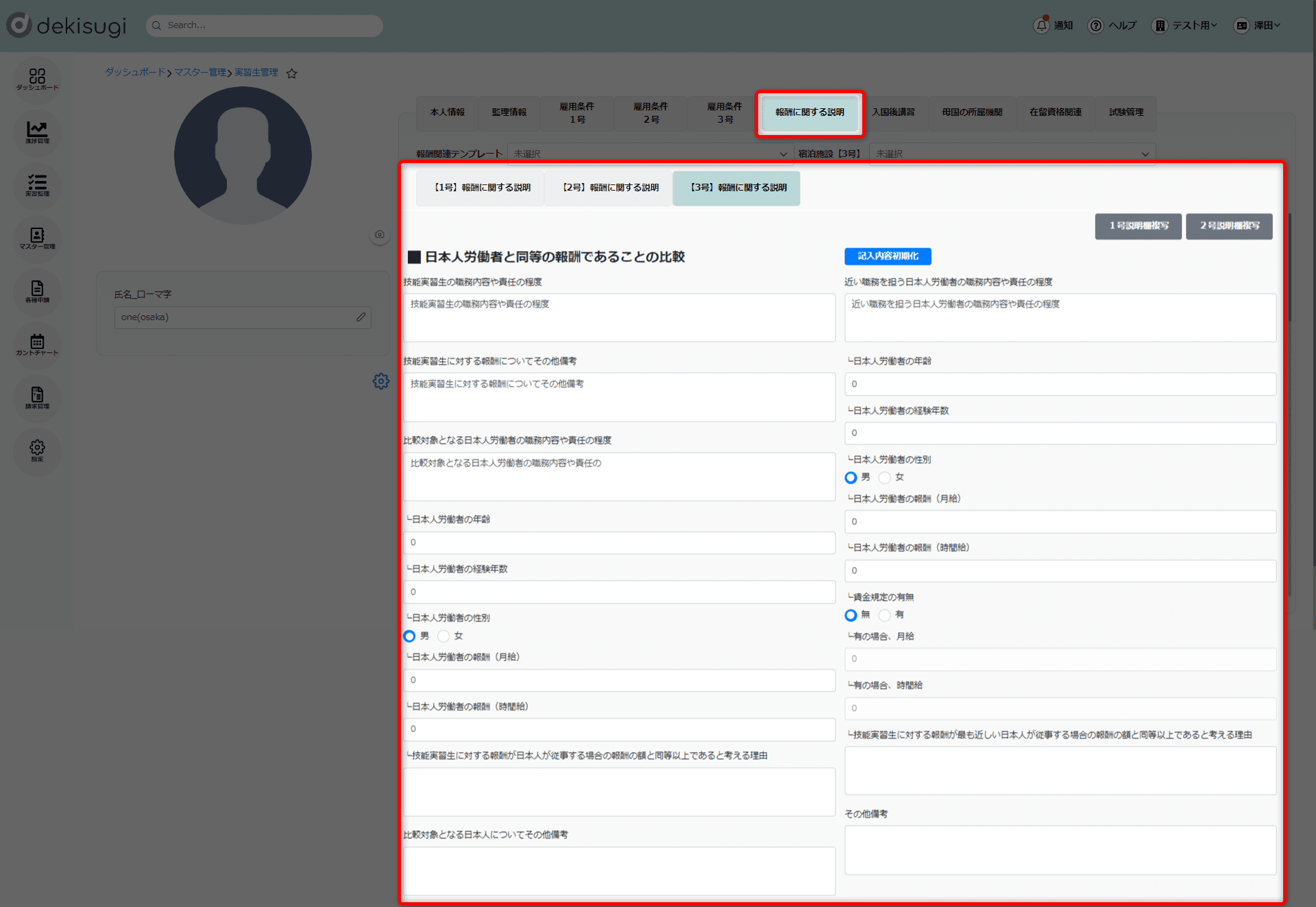The image size is (1316, 907).
Task: Select 女 for right-column Japanese worker gender
Action: [885, 477]
